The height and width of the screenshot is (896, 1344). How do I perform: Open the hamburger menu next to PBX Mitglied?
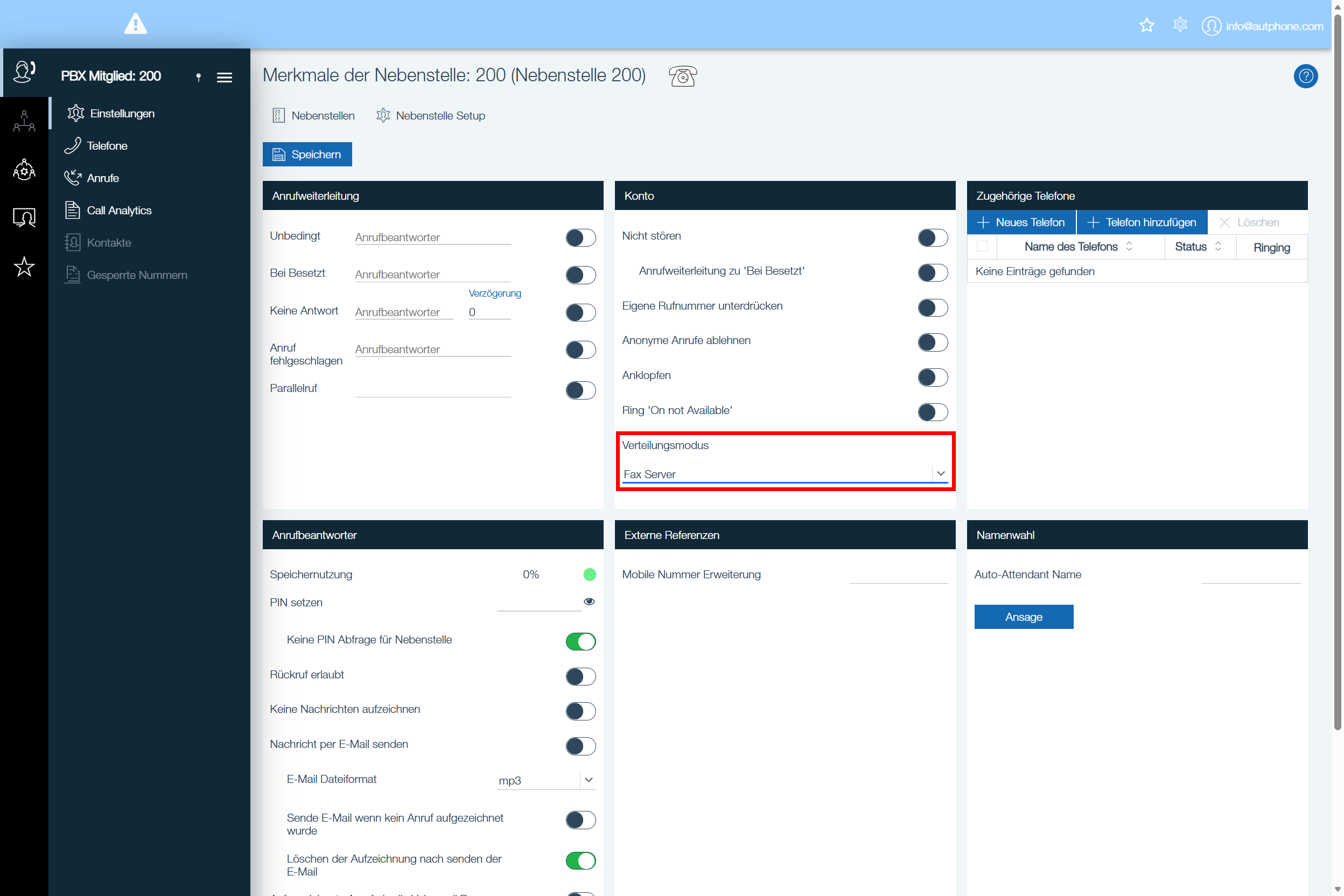tap(225, 77)
